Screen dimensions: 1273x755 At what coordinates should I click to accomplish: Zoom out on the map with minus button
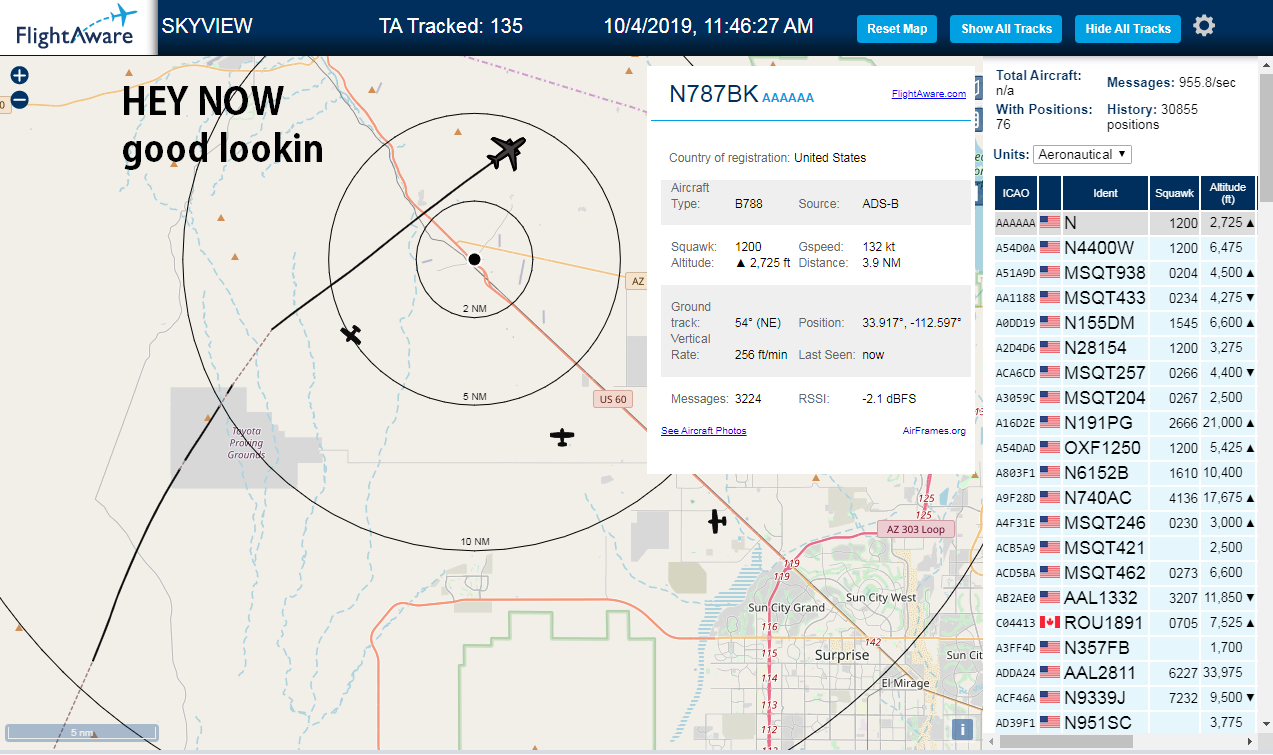(x=19, y=99)
